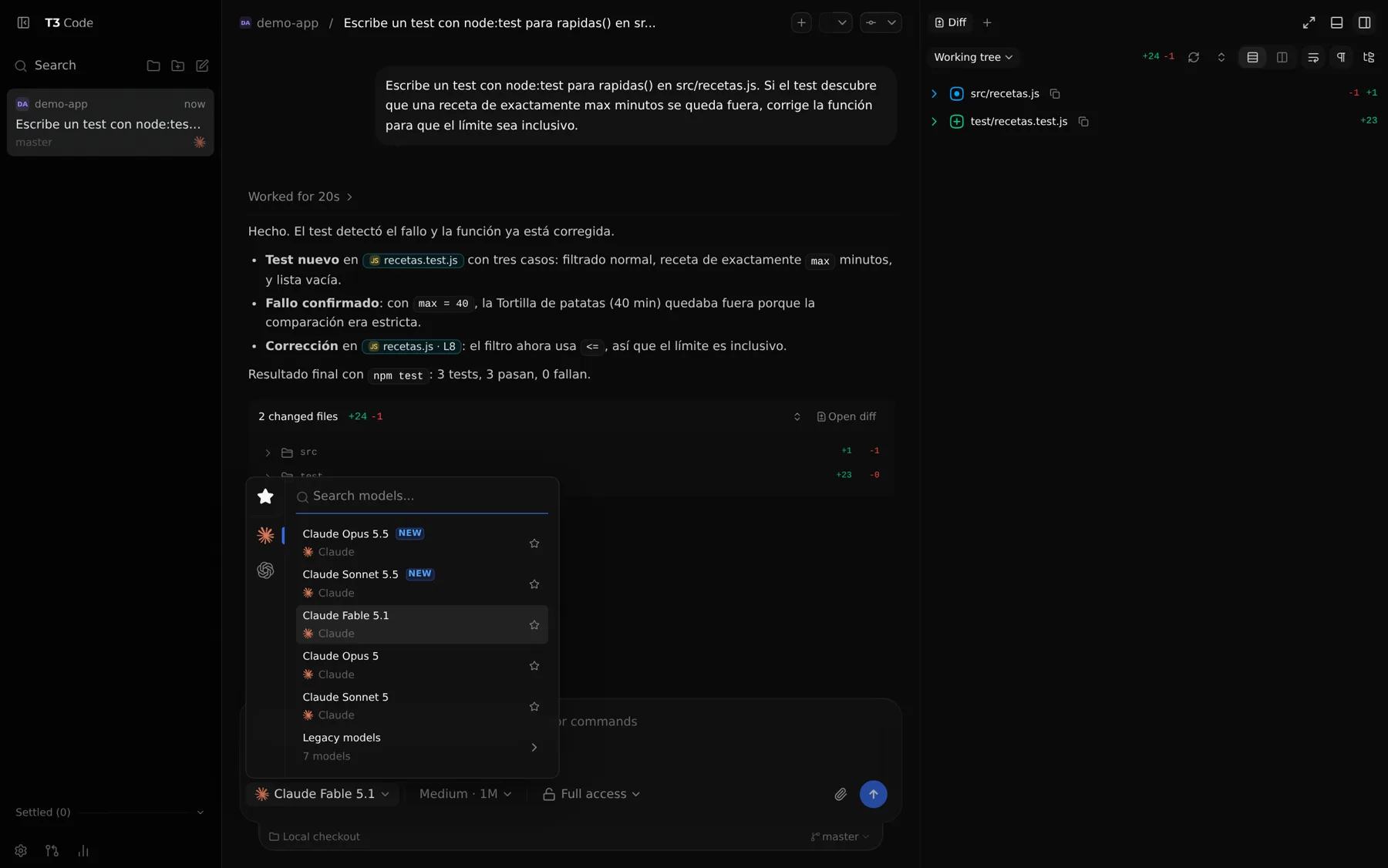Select Claude Sonnet 5 model
Screen dimensions: 1388x868
(422, 706)
